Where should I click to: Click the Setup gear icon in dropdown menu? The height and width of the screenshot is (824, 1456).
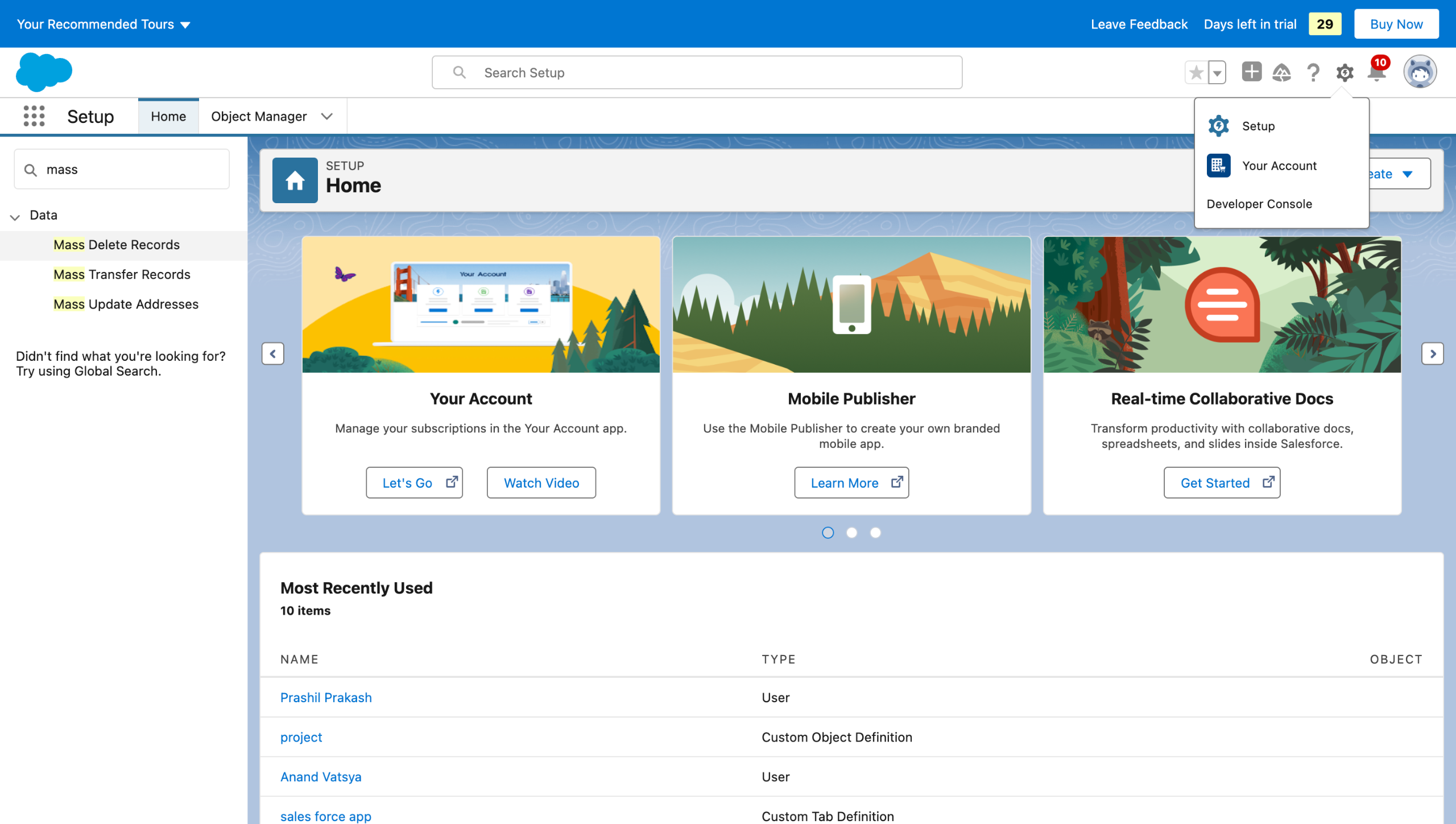pyautogui.click(x=1219, y=126)
